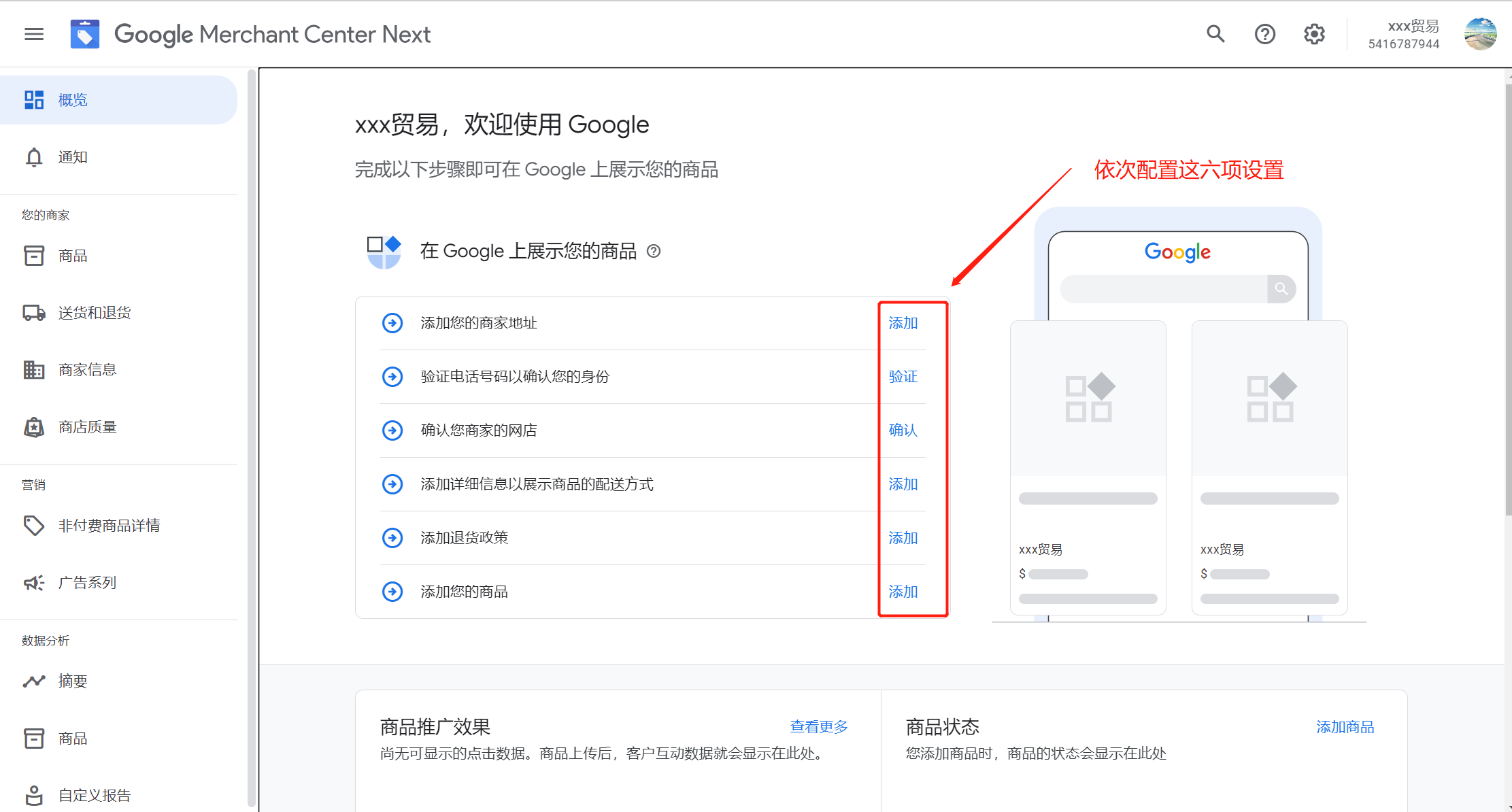Open 送货和退货 in the sidebar
1512x812 pixels.
[x=118, y=313]
